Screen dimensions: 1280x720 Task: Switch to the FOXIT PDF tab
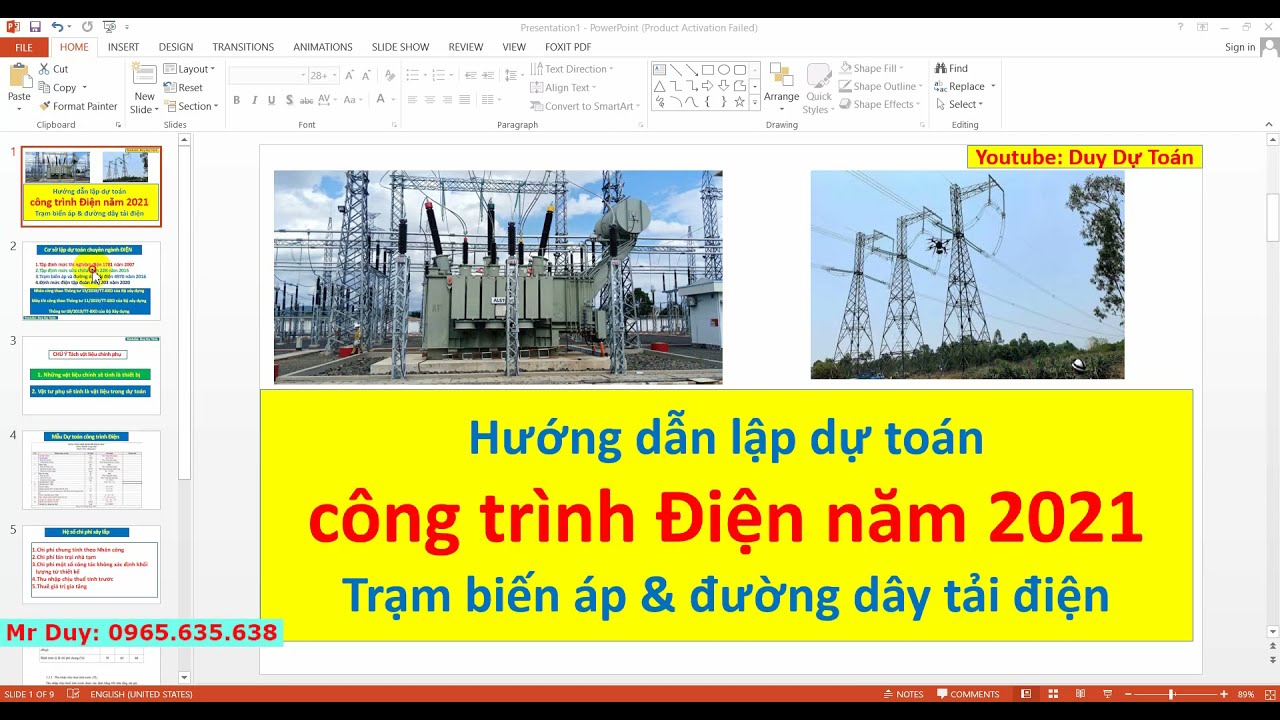coord(568,47)
